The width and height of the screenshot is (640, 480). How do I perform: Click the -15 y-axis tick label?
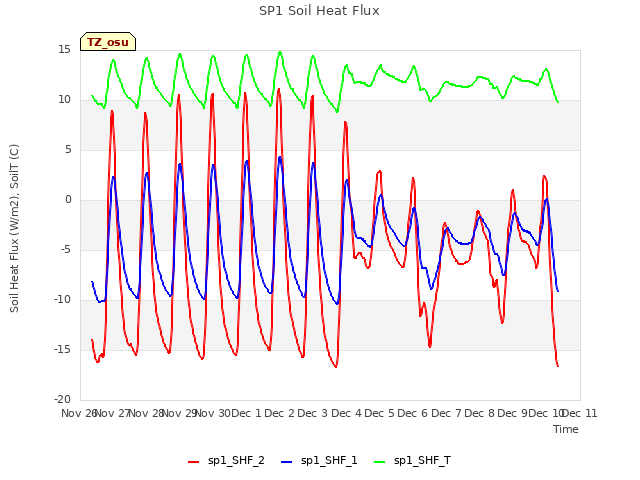click(62, 349)
